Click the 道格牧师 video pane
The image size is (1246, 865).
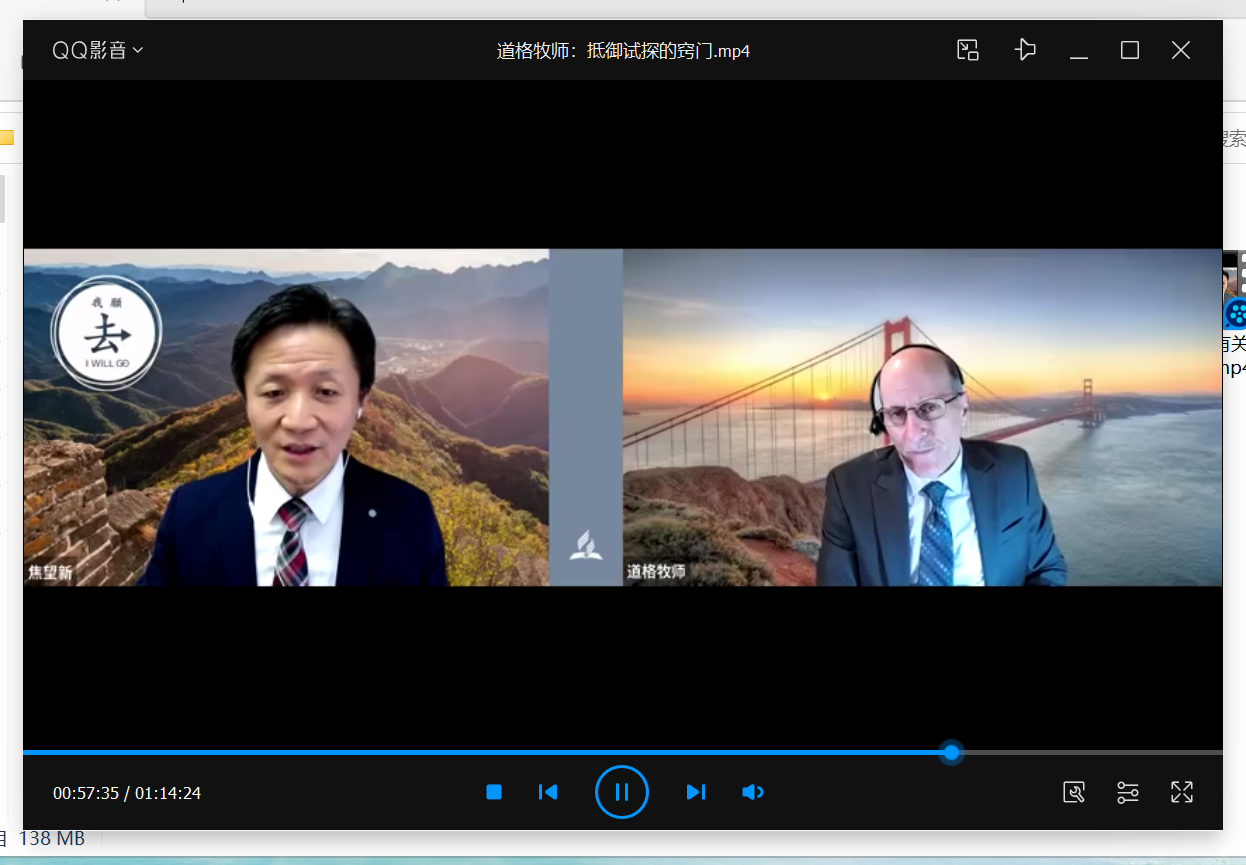(922, 417)
